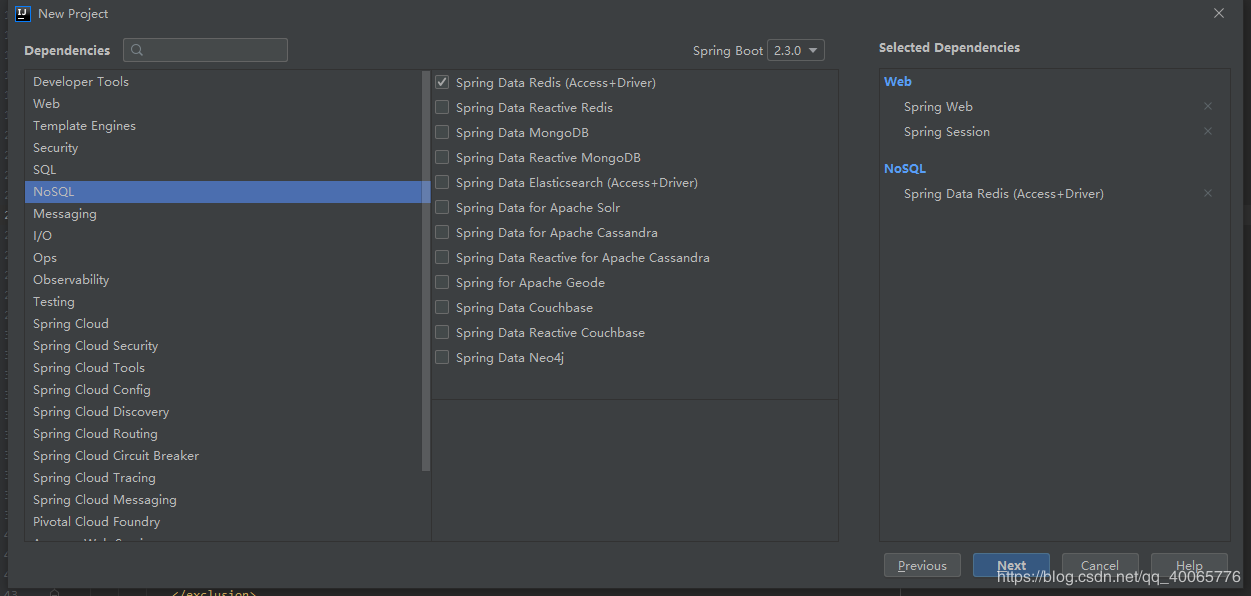The width and height of the screenshot is (1251, 596).
Task: Uncheck Spring Data Redis (Access+Driver) checkbox
Action: point(442,83)
